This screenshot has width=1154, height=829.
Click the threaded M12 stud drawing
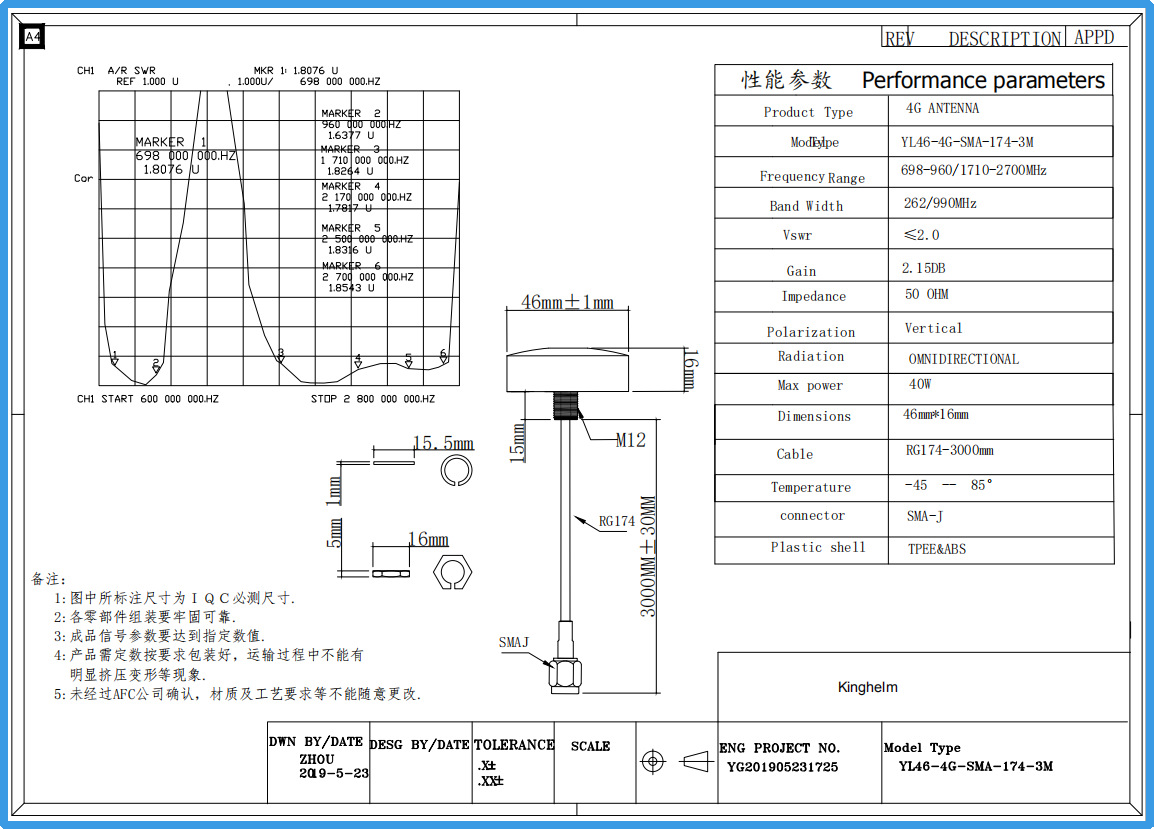click(x=565, y=406)
